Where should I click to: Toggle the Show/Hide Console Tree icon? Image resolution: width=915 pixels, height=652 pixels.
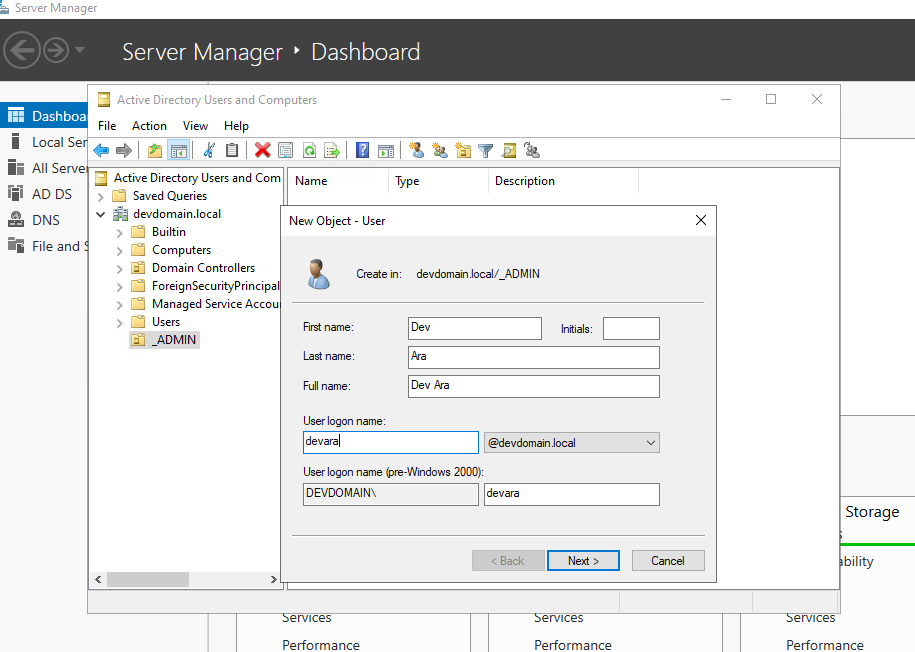179,151
